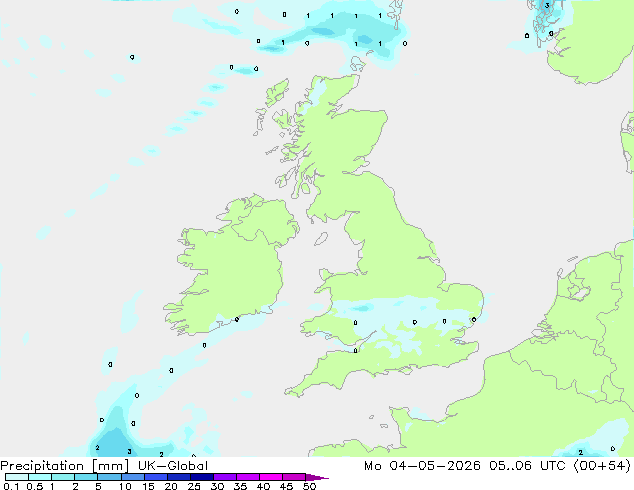Click the '20' legend scale label
The image size is (634, 490).
[171, 486]
